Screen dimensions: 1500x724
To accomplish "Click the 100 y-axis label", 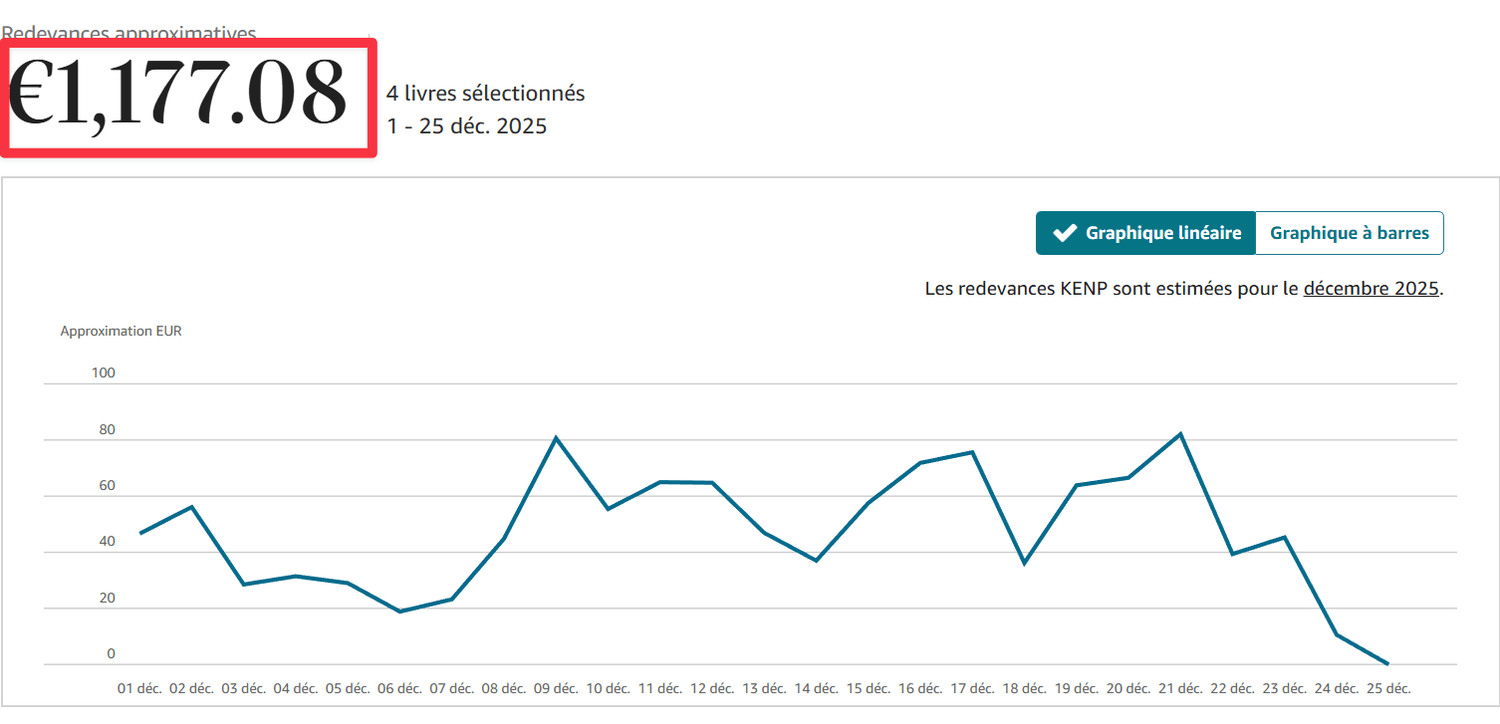I will click(x=104, y=373).
